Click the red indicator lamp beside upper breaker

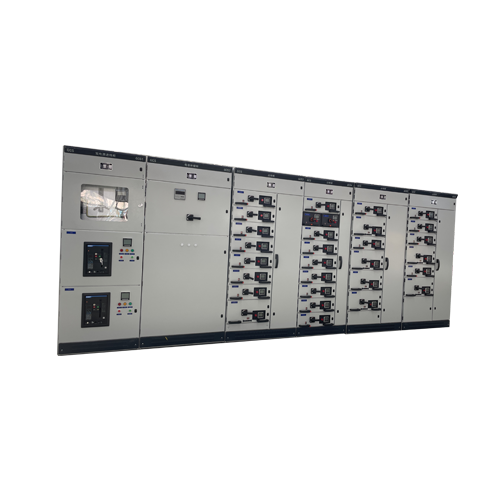pyautogui.click(x=122, y=250)
